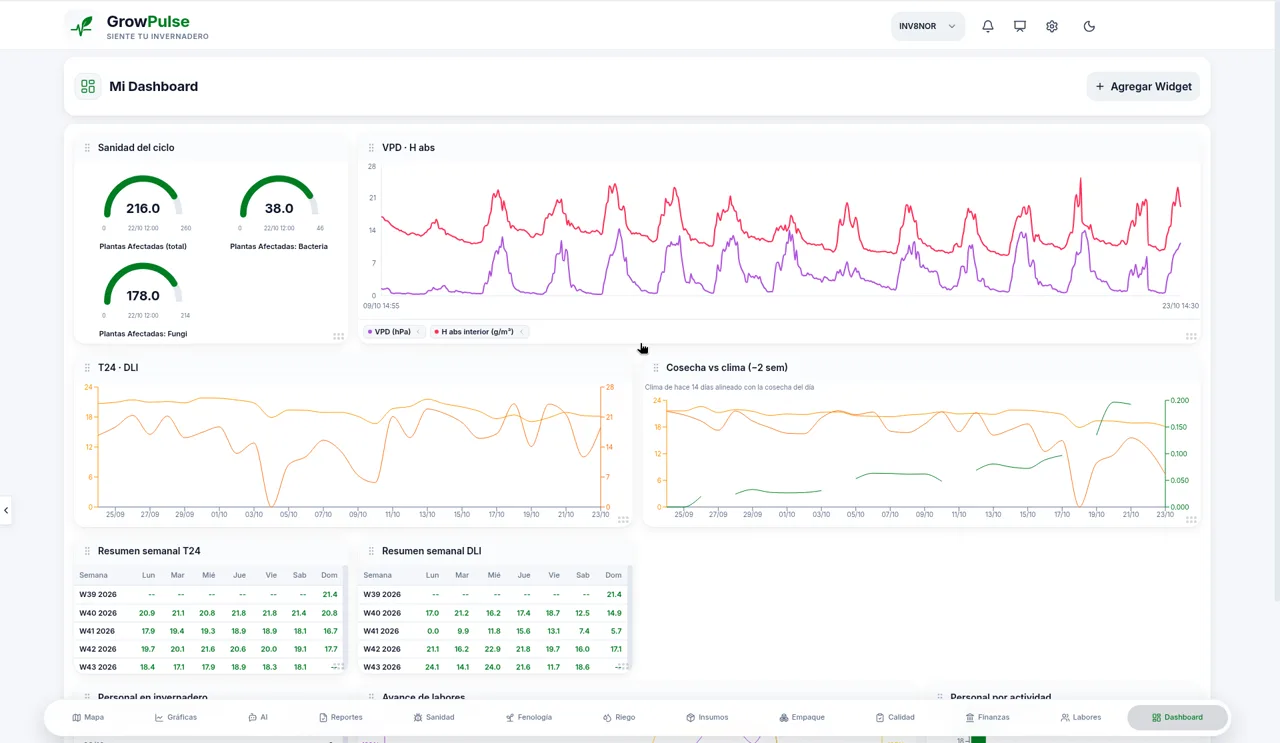Click W39 2026 row label in T24 table
Image resolution: width=1280 pixels, height=743 pixels.
(x=98, y=595)
